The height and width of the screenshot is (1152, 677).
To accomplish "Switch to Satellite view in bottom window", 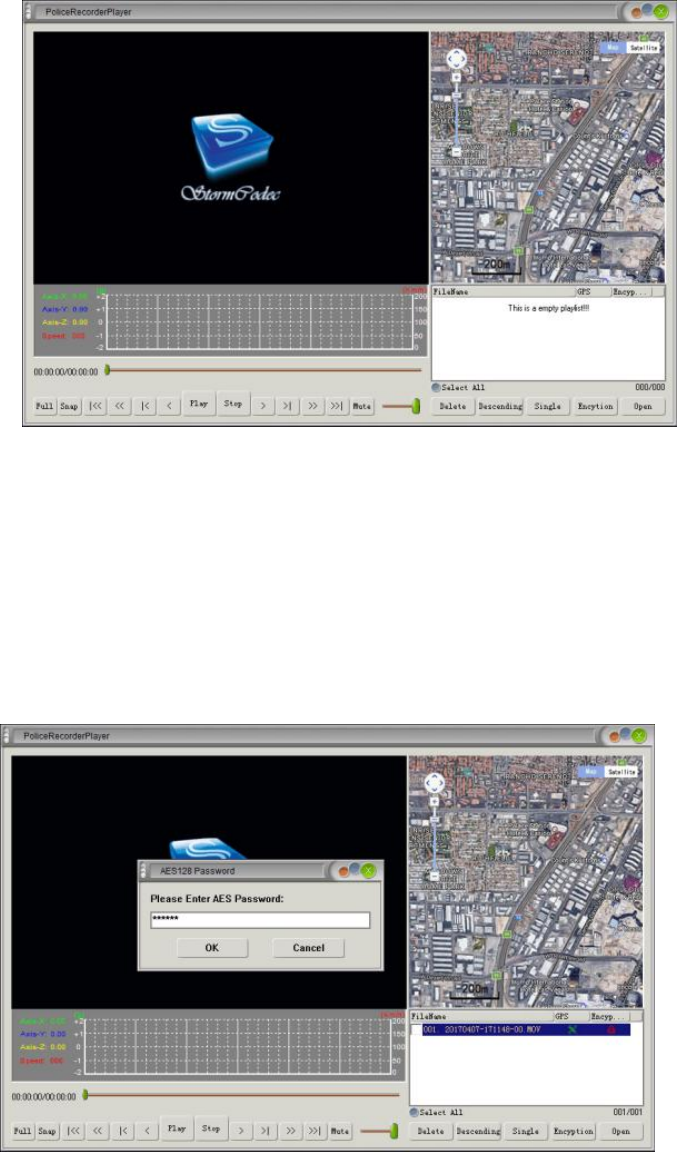I will [621, 772].
